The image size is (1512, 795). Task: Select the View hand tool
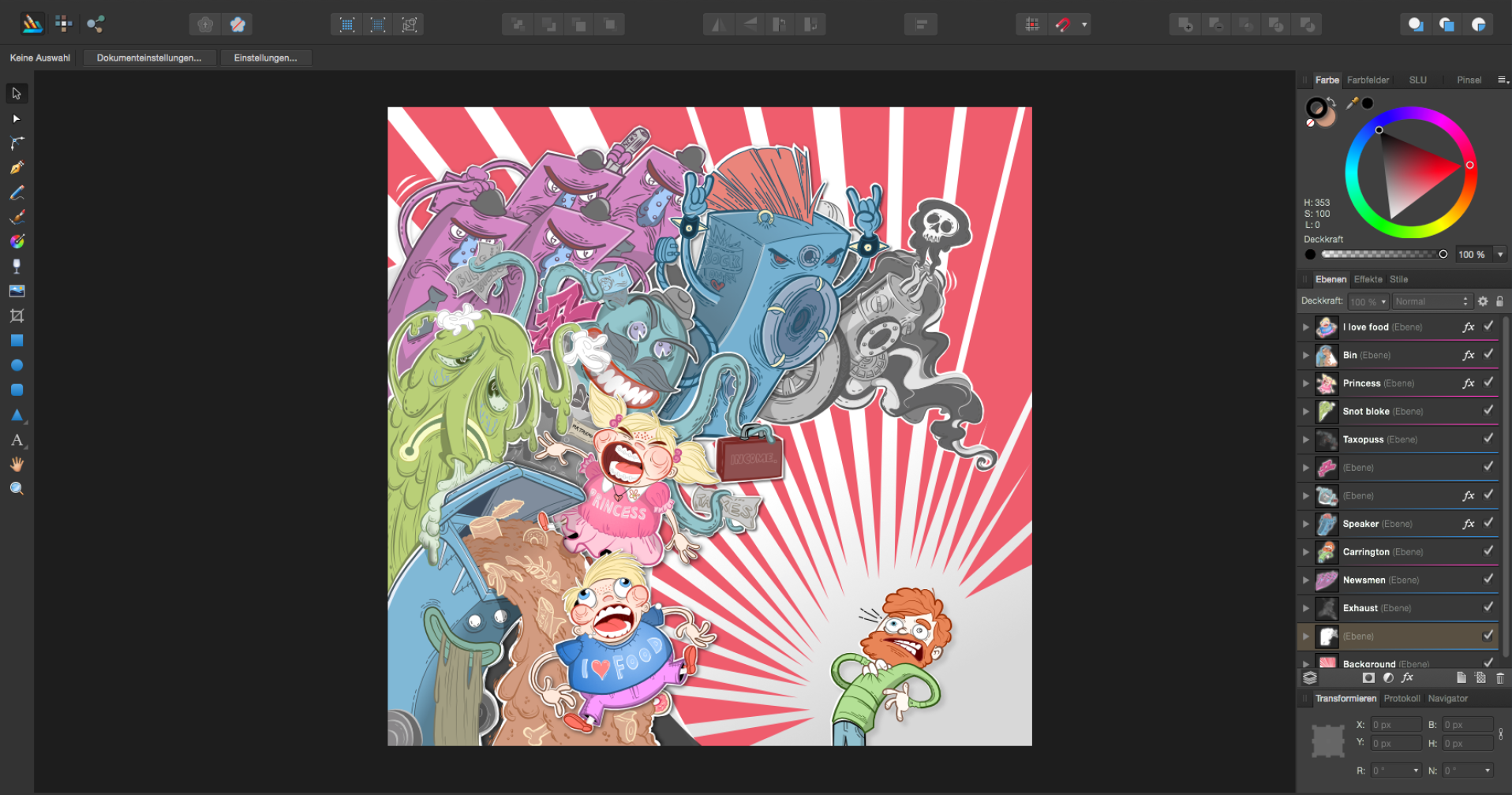(17, 465)
